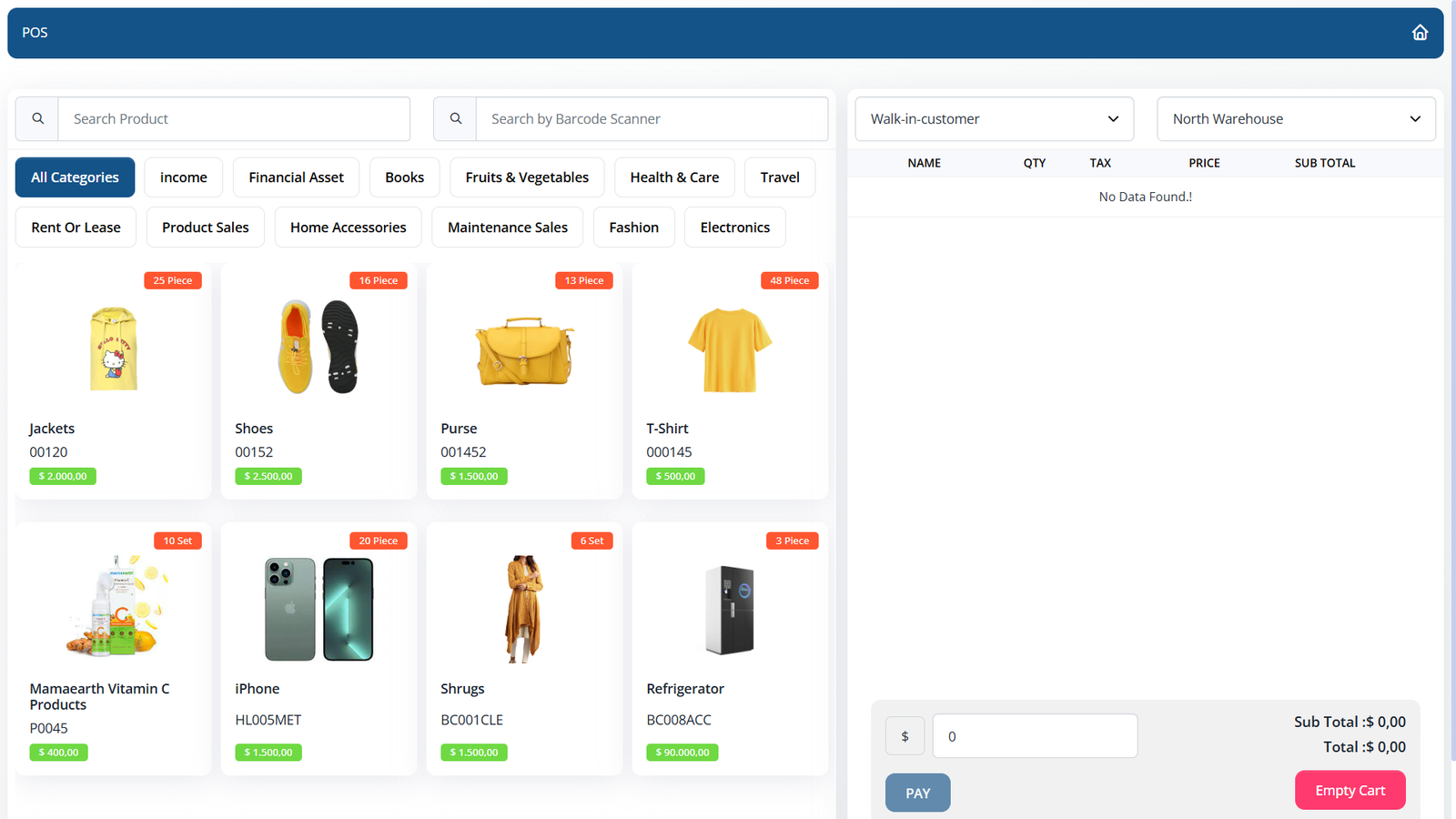Click the dollar sign discount icon
1456x819 pixels.
coord(905,736)
